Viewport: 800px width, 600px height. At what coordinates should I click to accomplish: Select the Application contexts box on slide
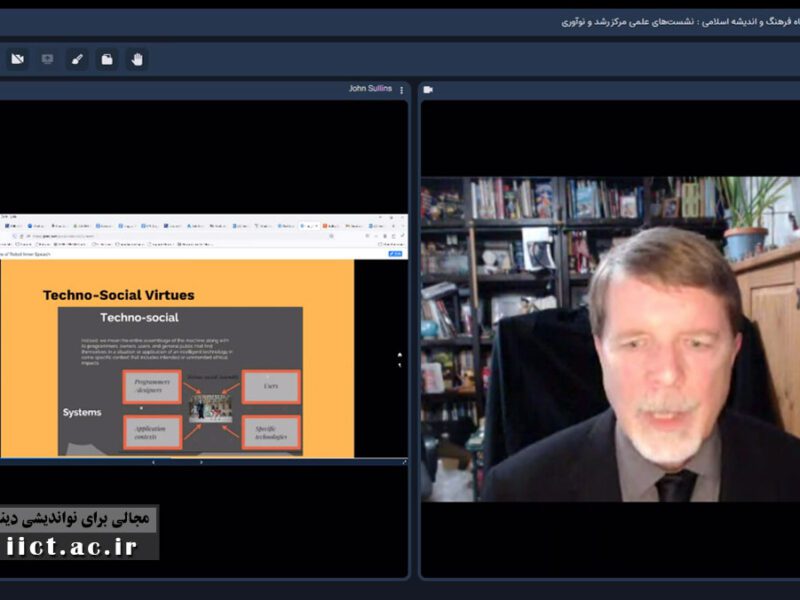click(152, 432)
